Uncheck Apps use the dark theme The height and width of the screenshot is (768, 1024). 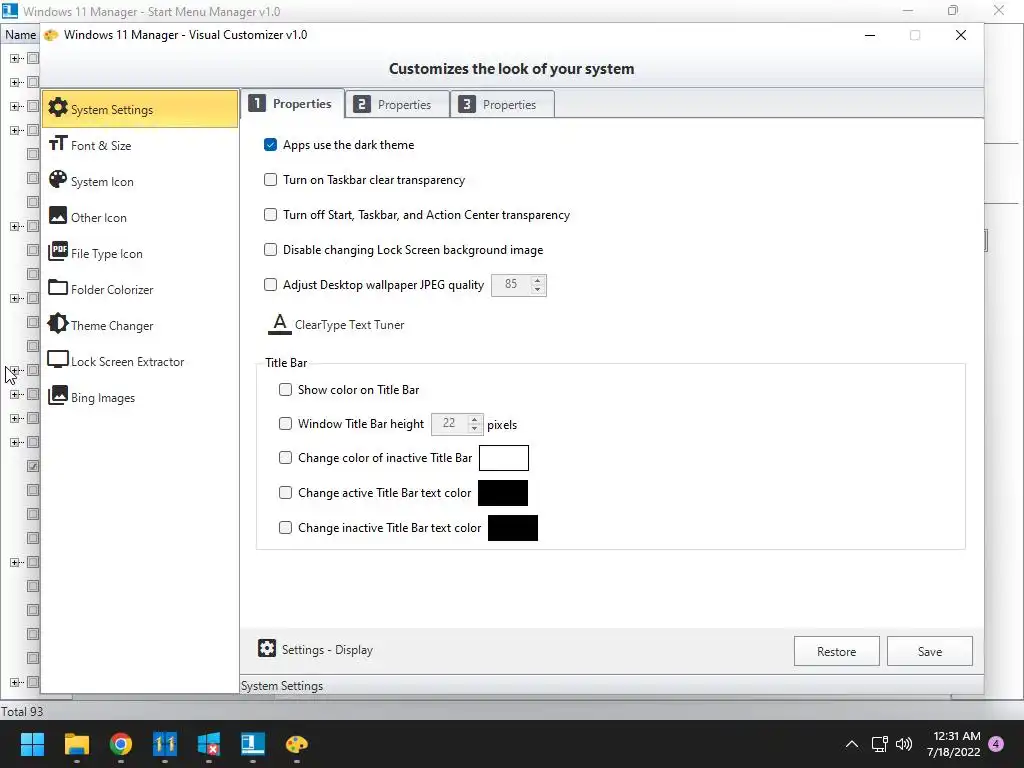(270, 144)
